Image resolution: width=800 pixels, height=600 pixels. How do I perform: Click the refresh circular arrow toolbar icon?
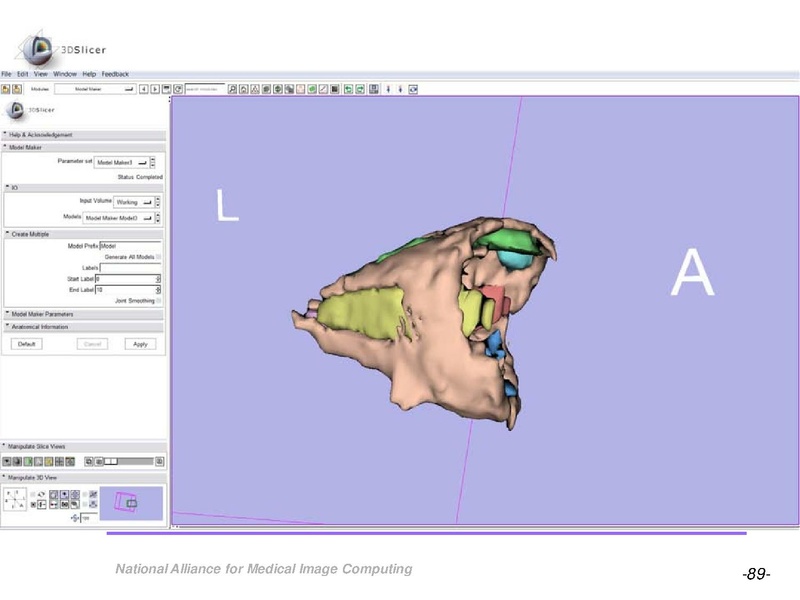tap(178, 89)
